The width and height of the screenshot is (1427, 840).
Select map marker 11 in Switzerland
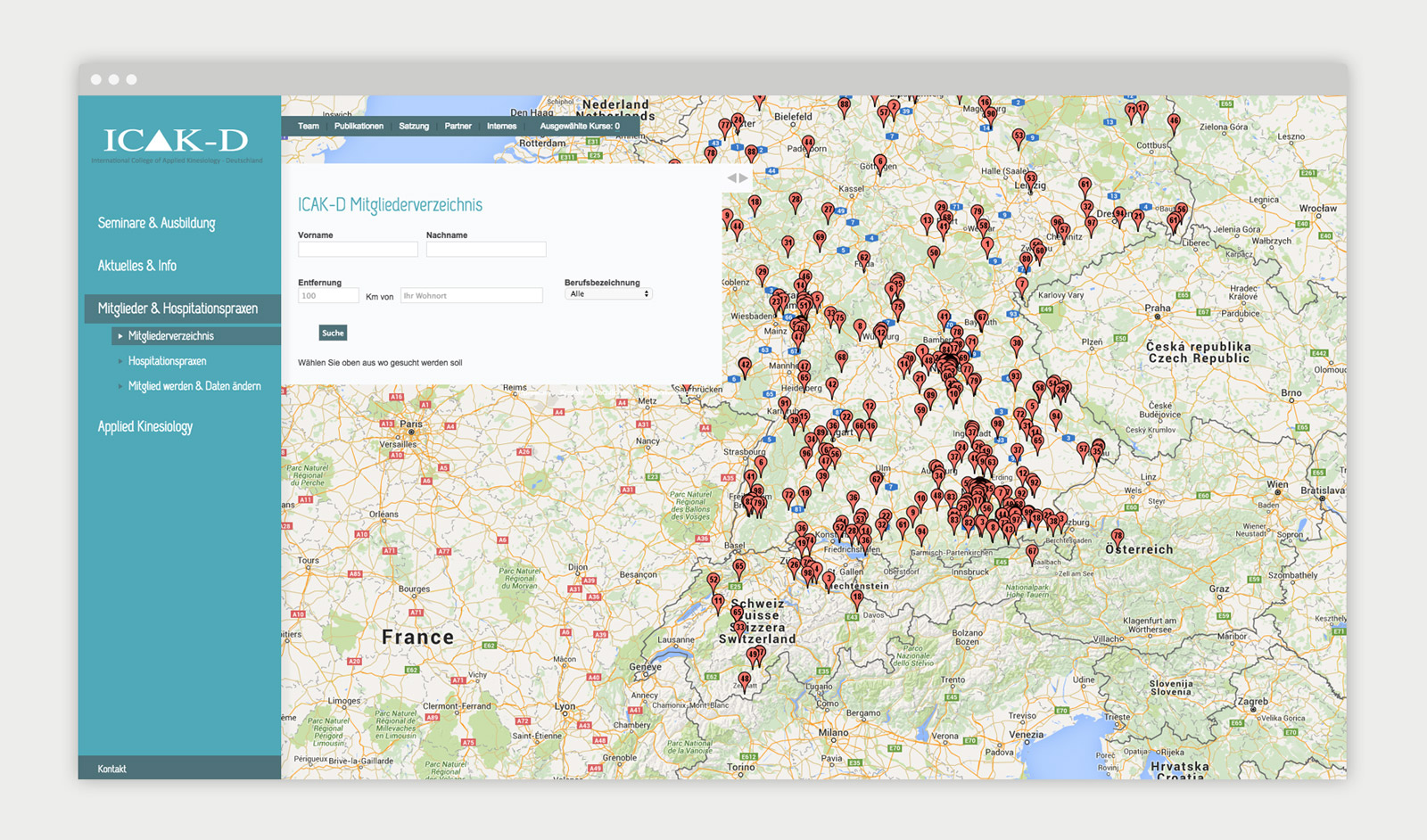click(718, 604)
